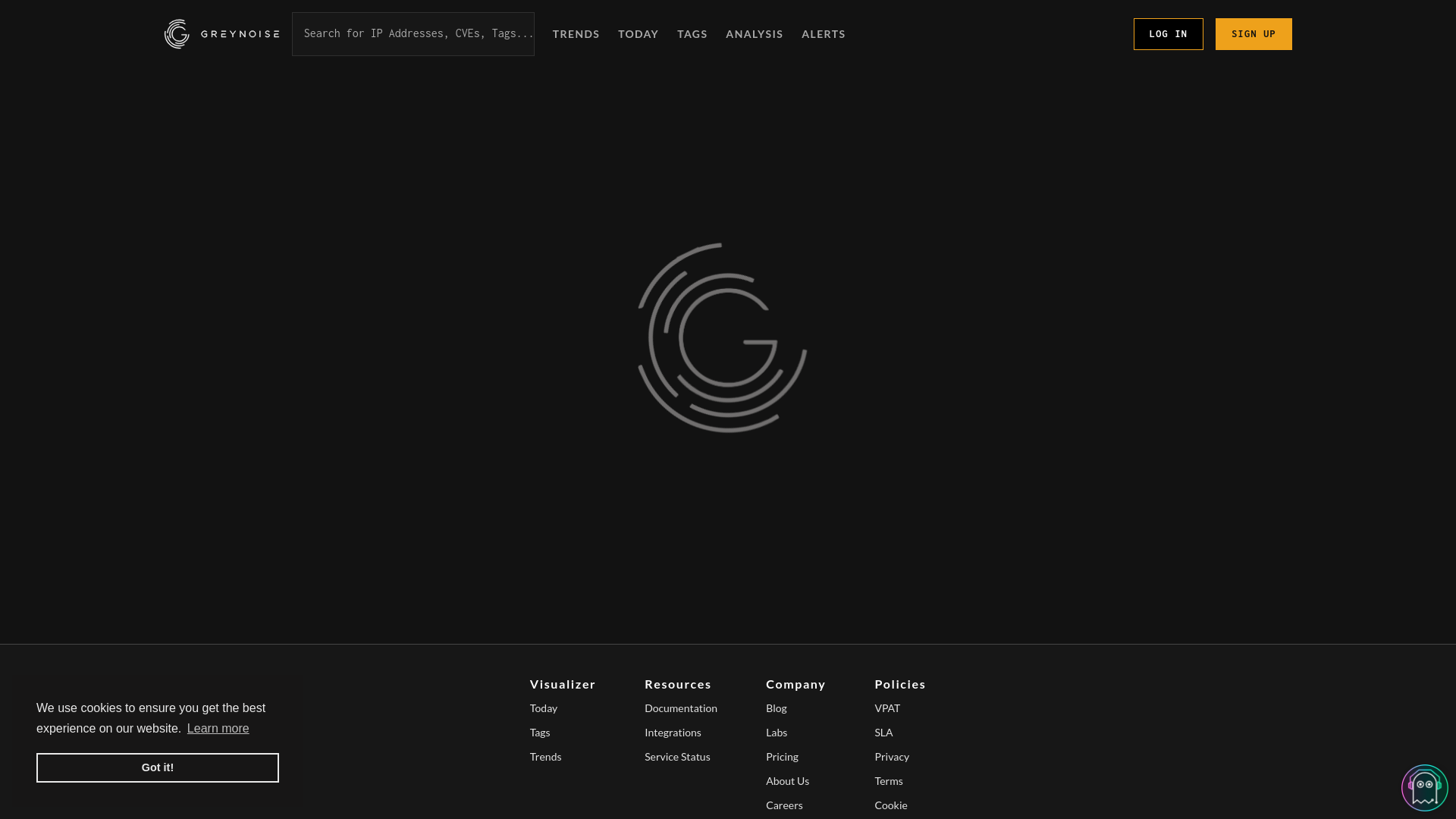Click the ANALYSIS navigation icon

click(x=754, y=33)
